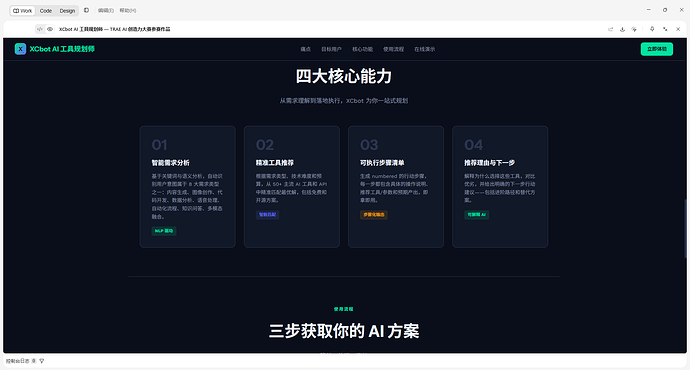Screen dimensions: 690x370
Task: Click the XCbot AI 工具规划师 brand title
Action: 62,49
